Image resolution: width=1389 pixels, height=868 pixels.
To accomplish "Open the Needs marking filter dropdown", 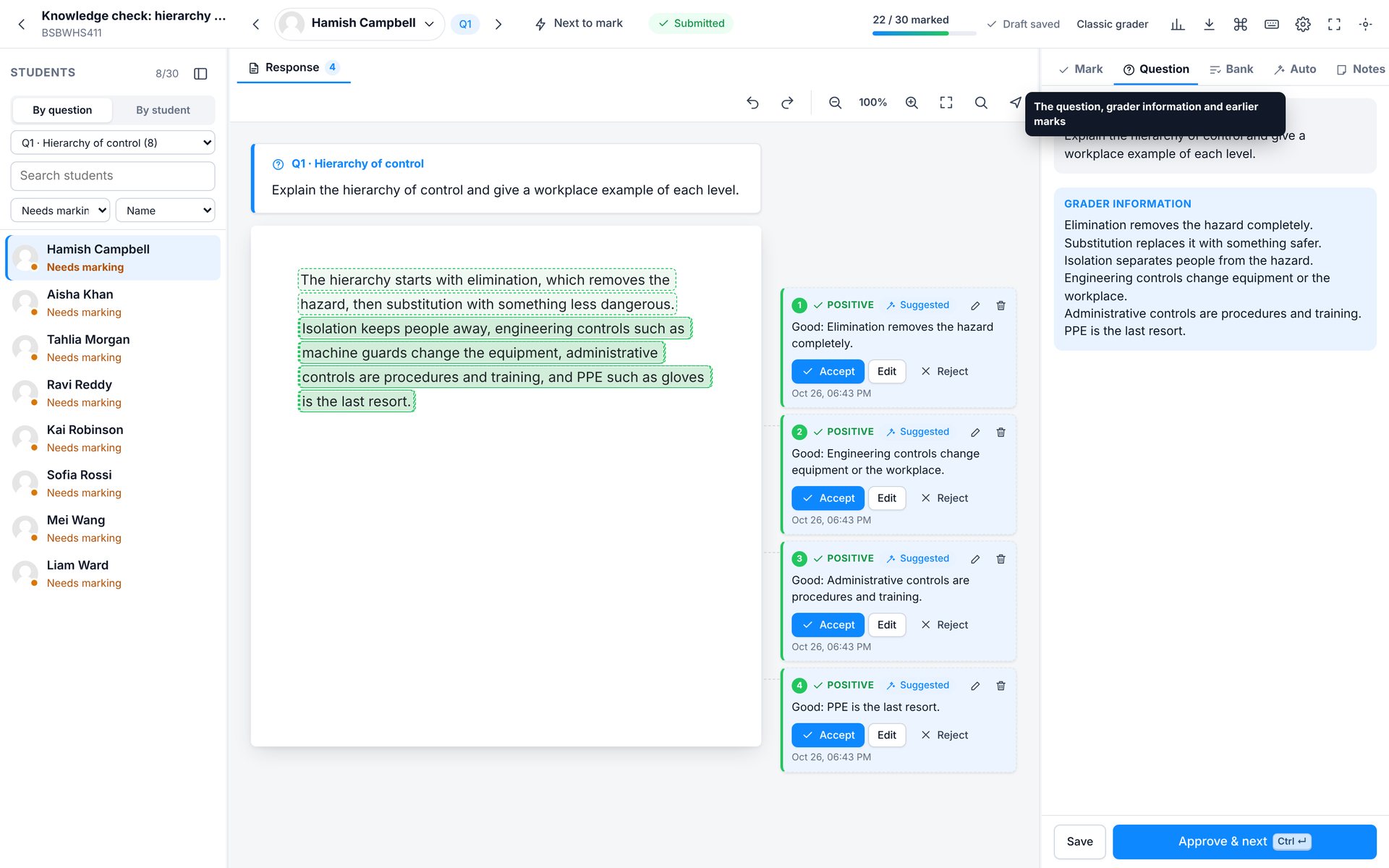I will pyautogui.click(x=60, y=210).
